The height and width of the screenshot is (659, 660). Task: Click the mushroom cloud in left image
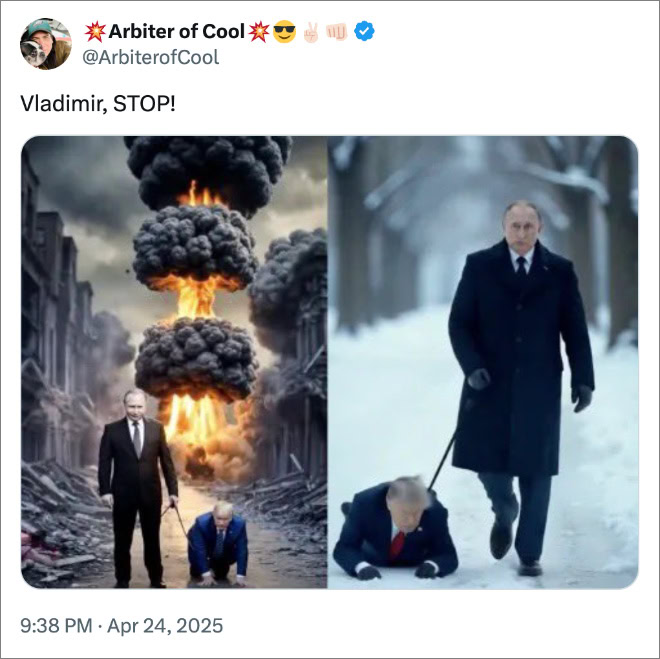[197, 280]
